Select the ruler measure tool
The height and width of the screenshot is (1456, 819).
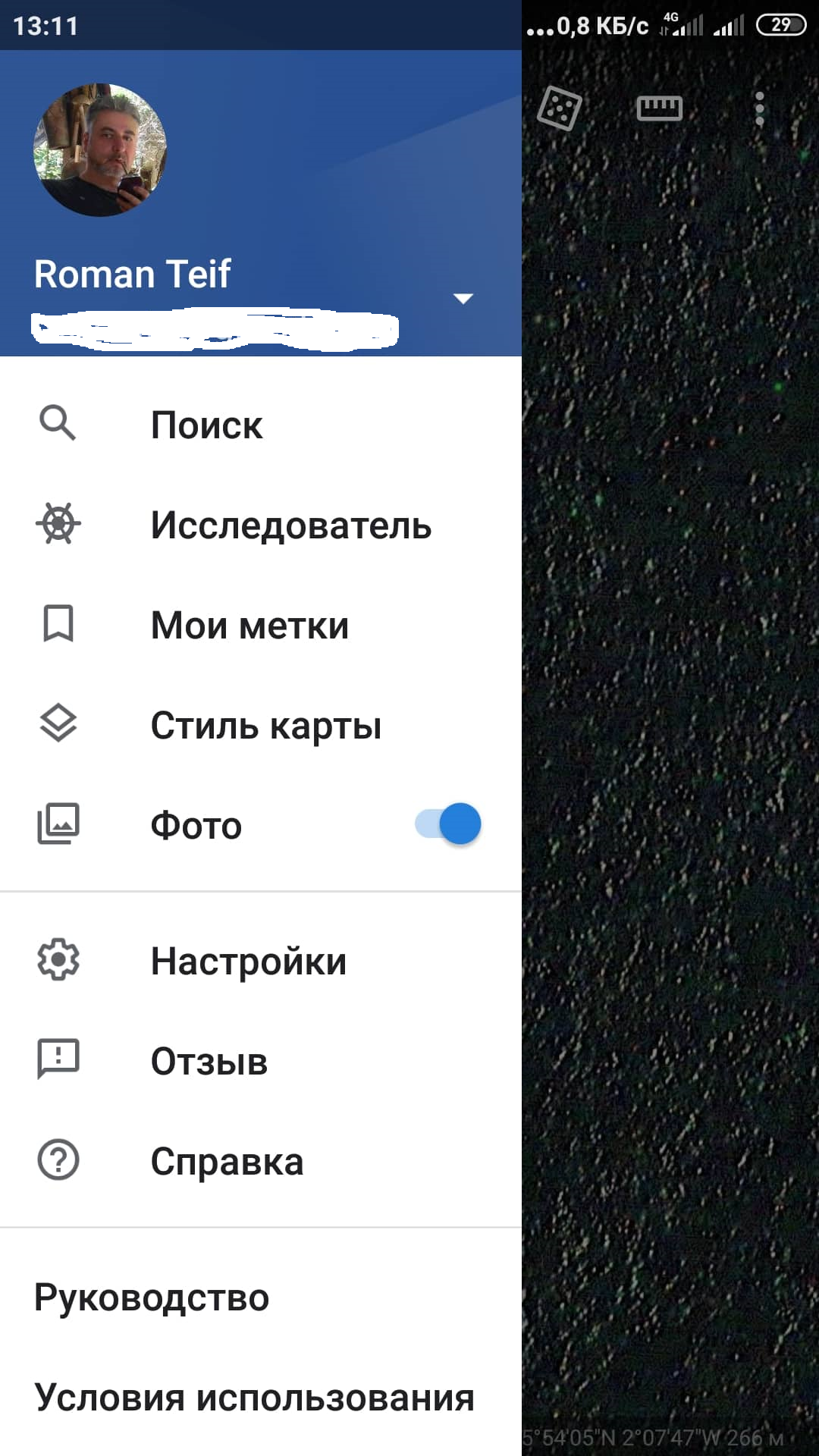click(x=660, y=108)
